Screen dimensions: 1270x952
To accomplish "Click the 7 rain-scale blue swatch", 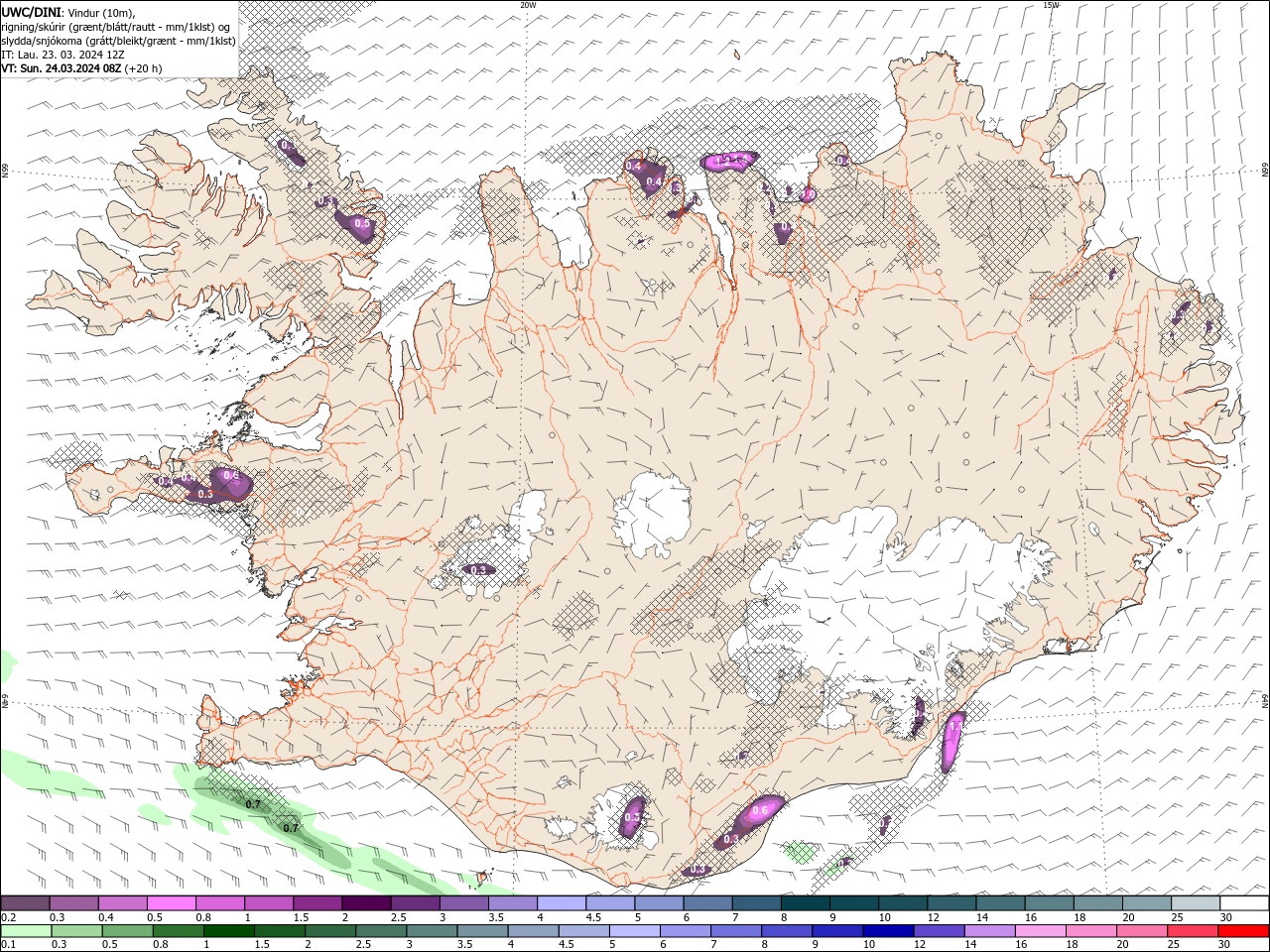I will (x=735, y=931).
